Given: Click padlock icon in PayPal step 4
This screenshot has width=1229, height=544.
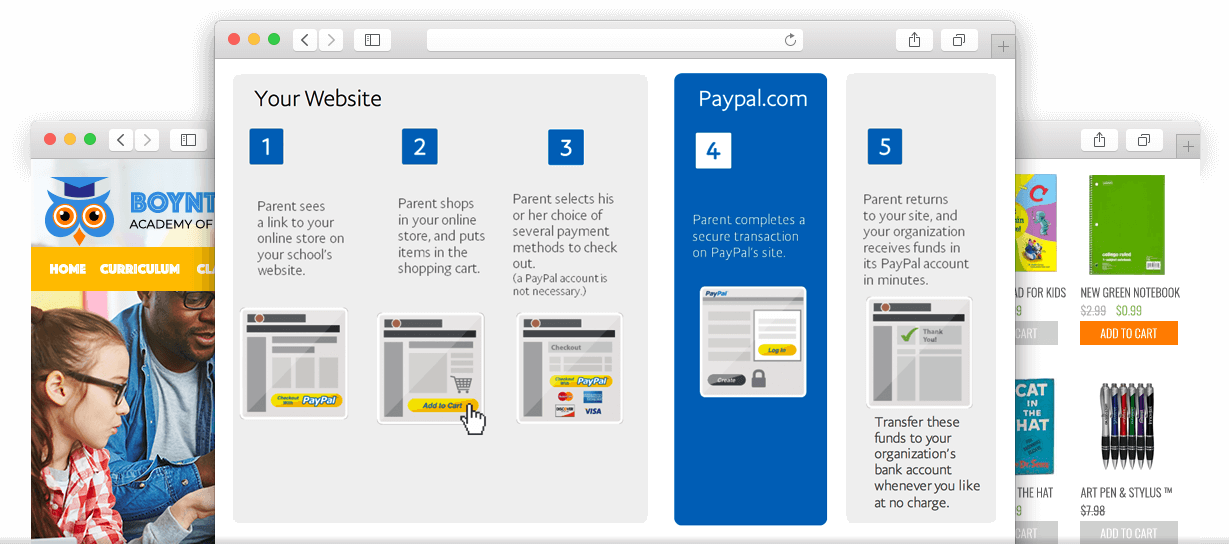Looking at the screenshot, I should pyautogui.click(x=759, y=379).
